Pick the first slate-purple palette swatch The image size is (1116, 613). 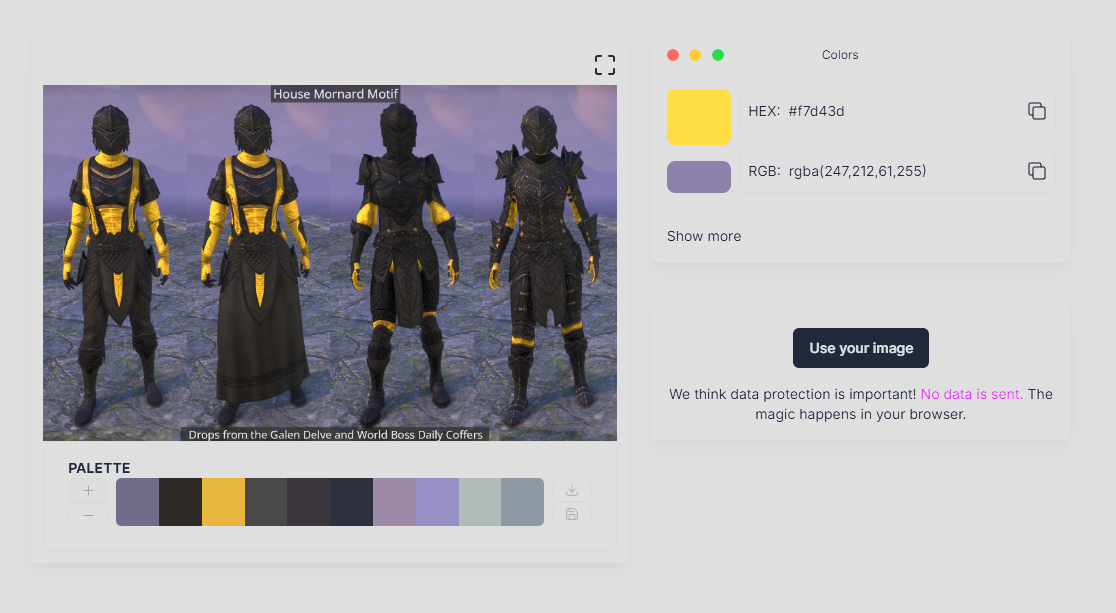coord(137,502)
